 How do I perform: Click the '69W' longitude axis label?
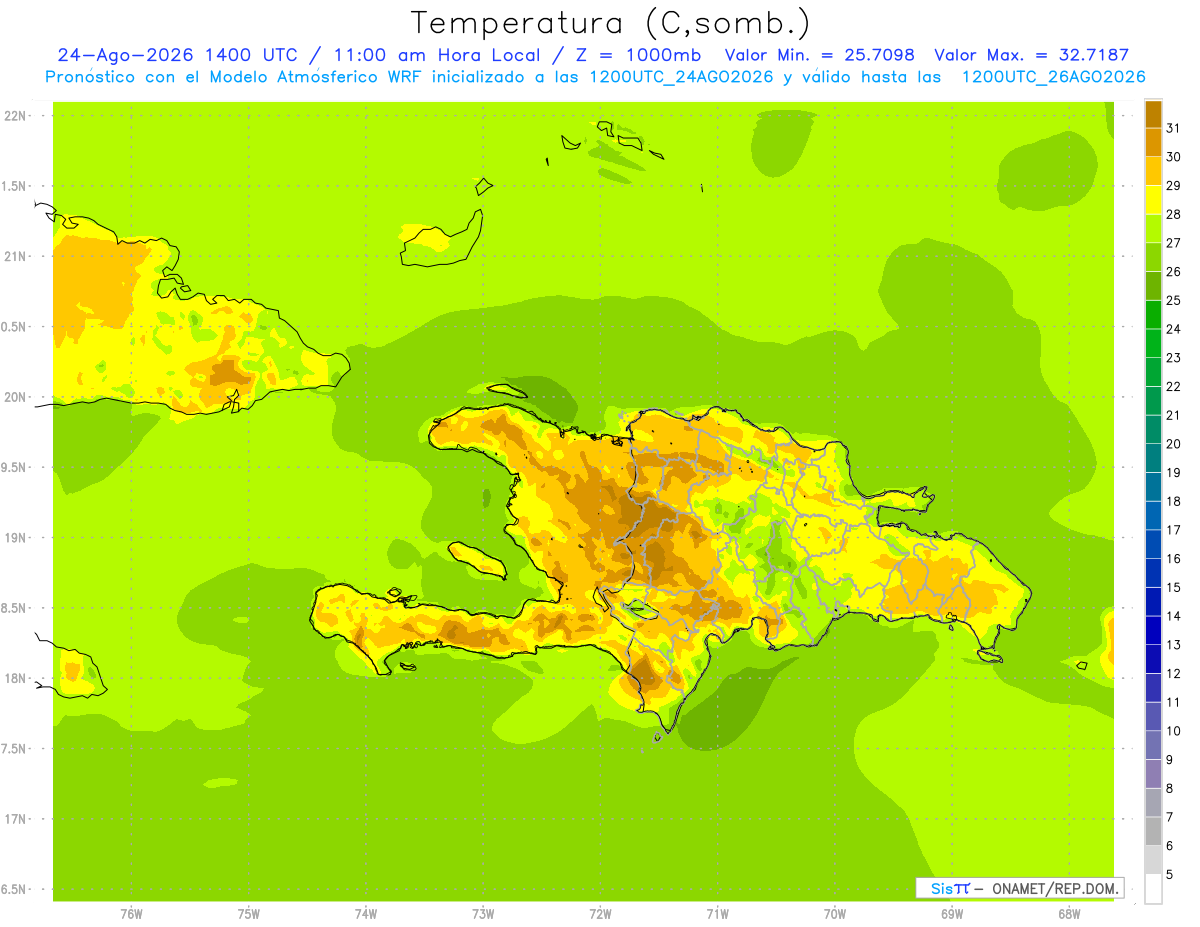(x=952, y=914)
